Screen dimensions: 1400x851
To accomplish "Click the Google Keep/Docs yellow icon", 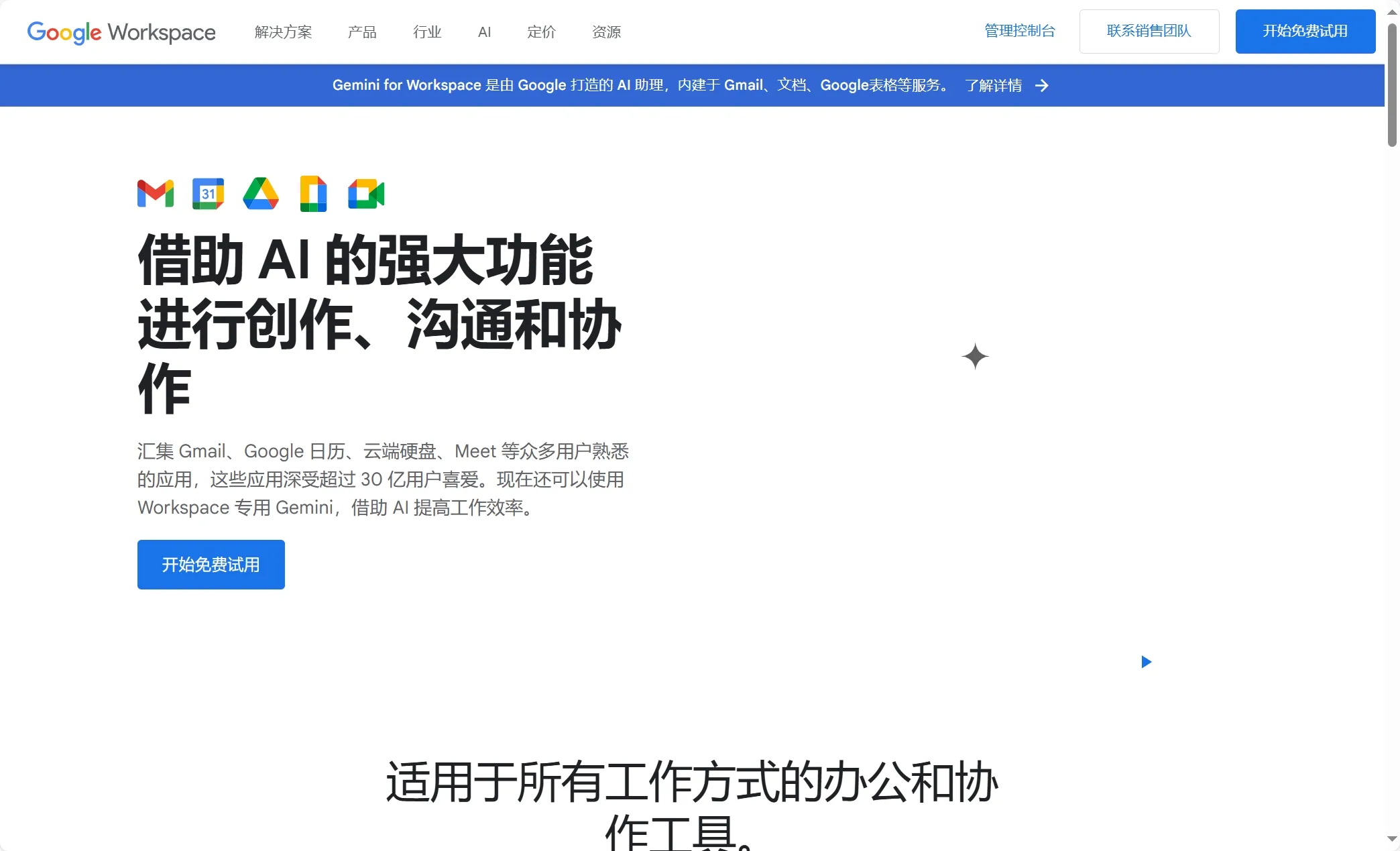I will [x=313, y=194].
